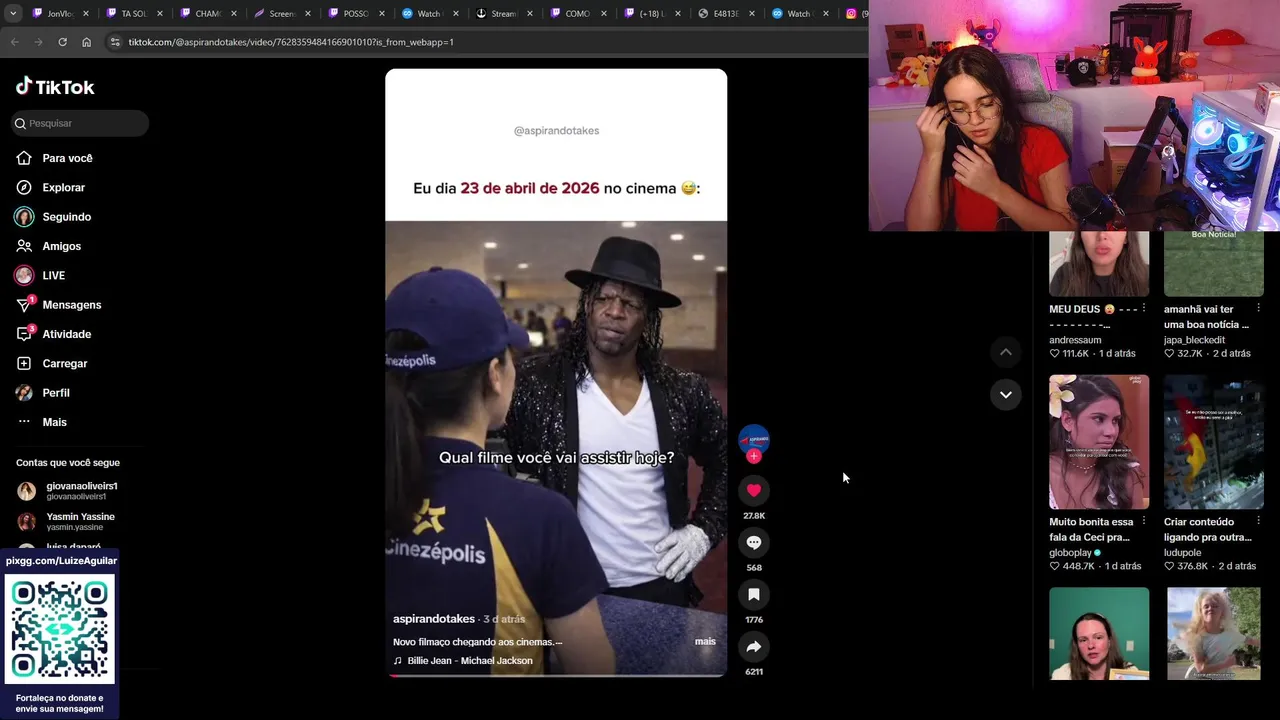Image resolution: width=1280 pixels, height=720 pixels.
Task: Reload the page in browser
Action: click(62, 42)
